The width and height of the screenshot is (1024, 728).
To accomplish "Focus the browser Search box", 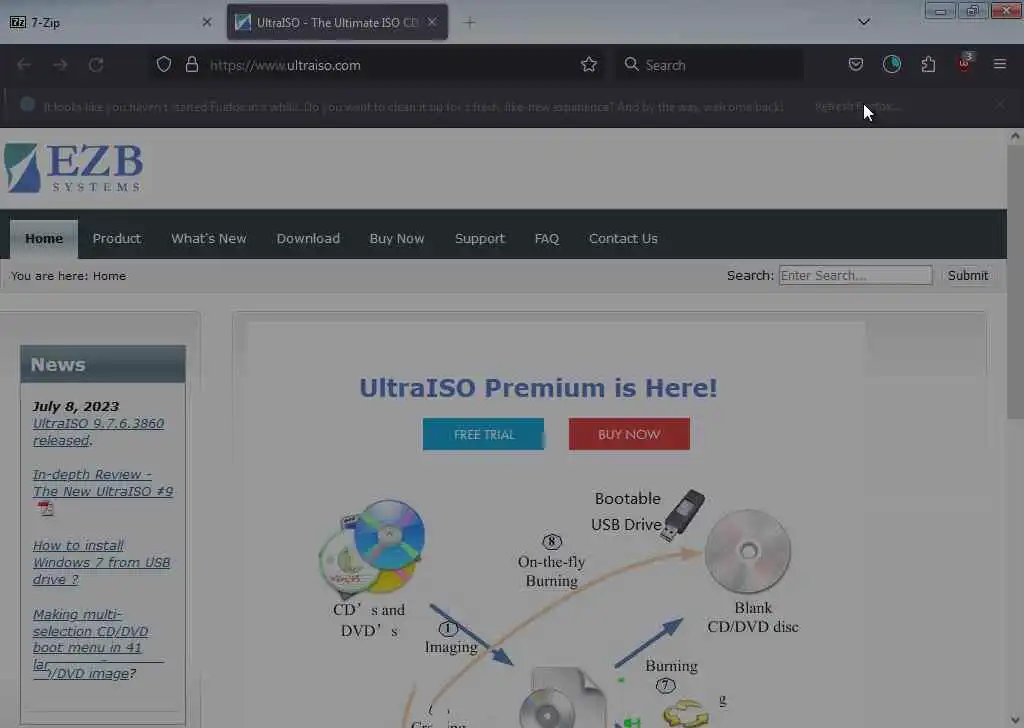I will pyautogui.click(x=710, y=65).
